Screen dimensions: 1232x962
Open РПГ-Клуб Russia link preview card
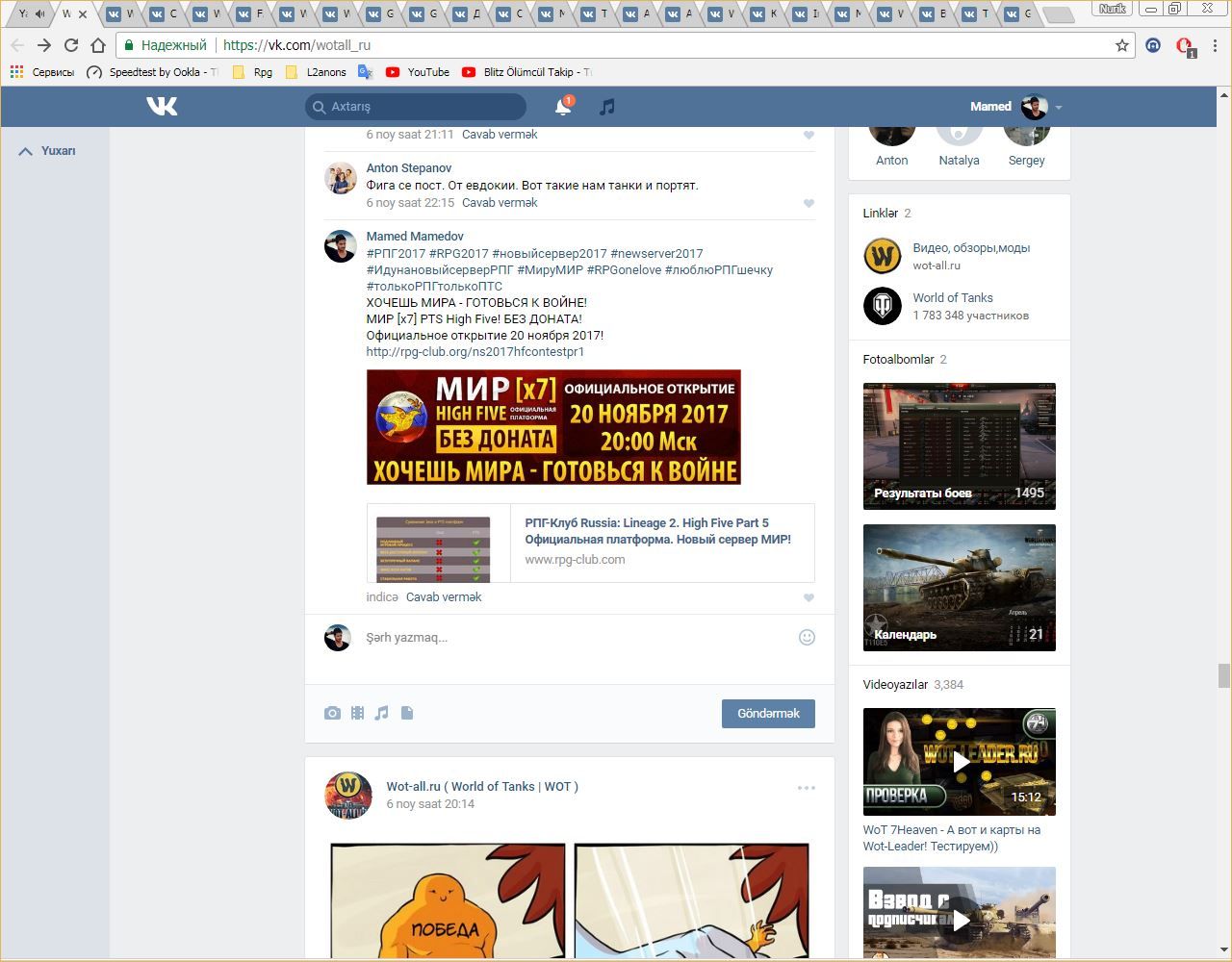[590, 543]
